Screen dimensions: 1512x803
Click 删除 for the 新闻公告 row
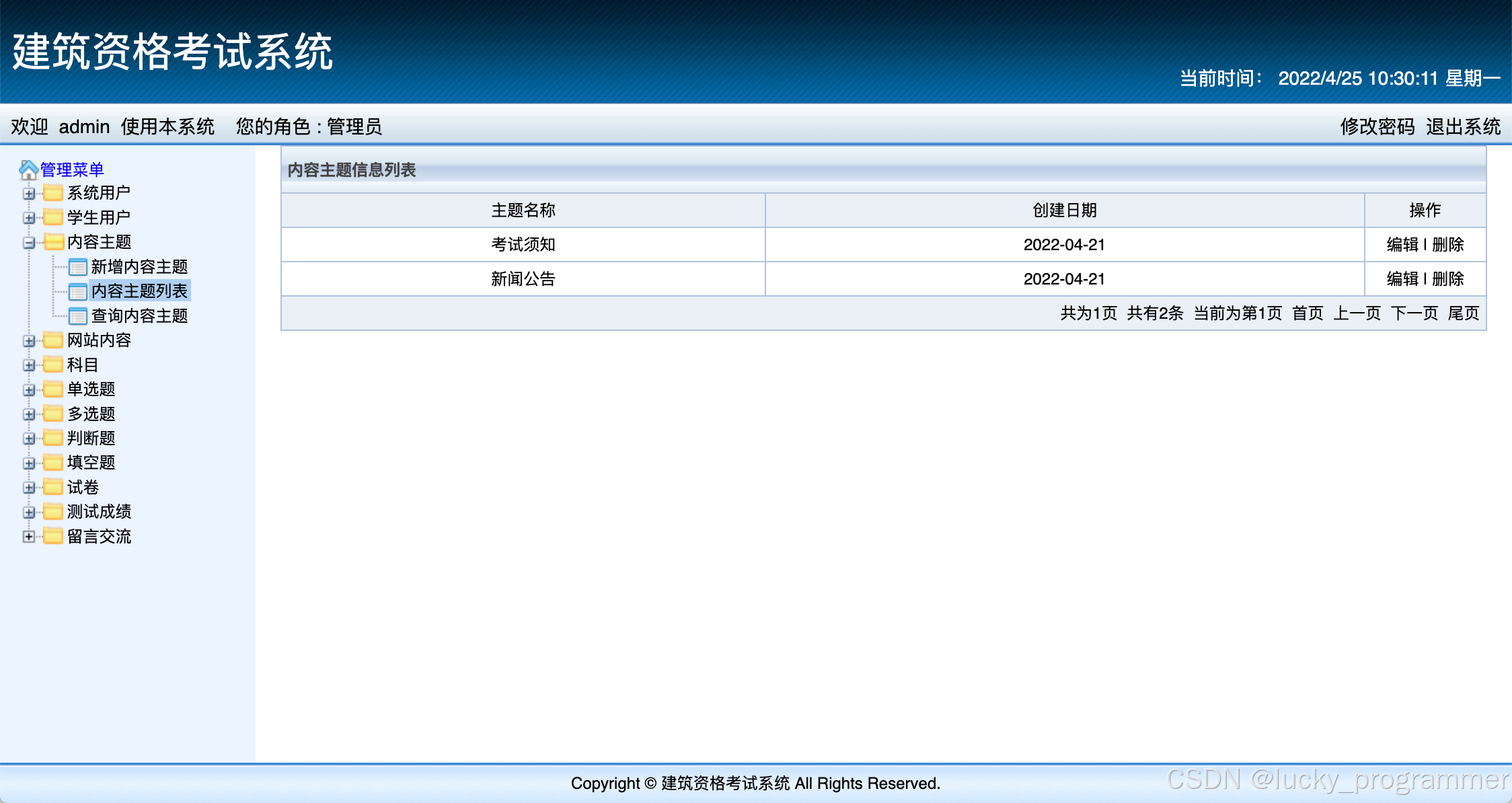coord(1448,279)
